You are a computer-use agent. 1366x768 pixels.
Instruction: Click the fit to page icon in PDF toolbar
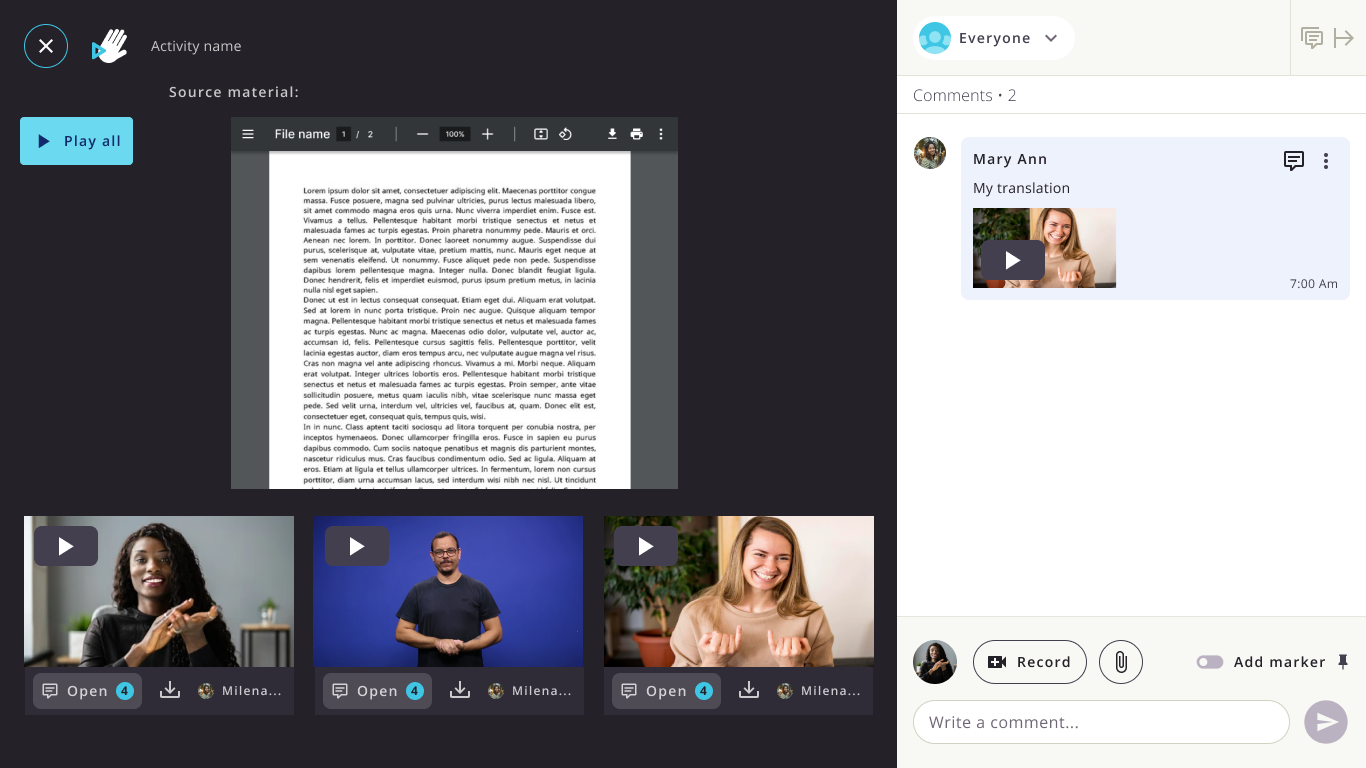541,134
